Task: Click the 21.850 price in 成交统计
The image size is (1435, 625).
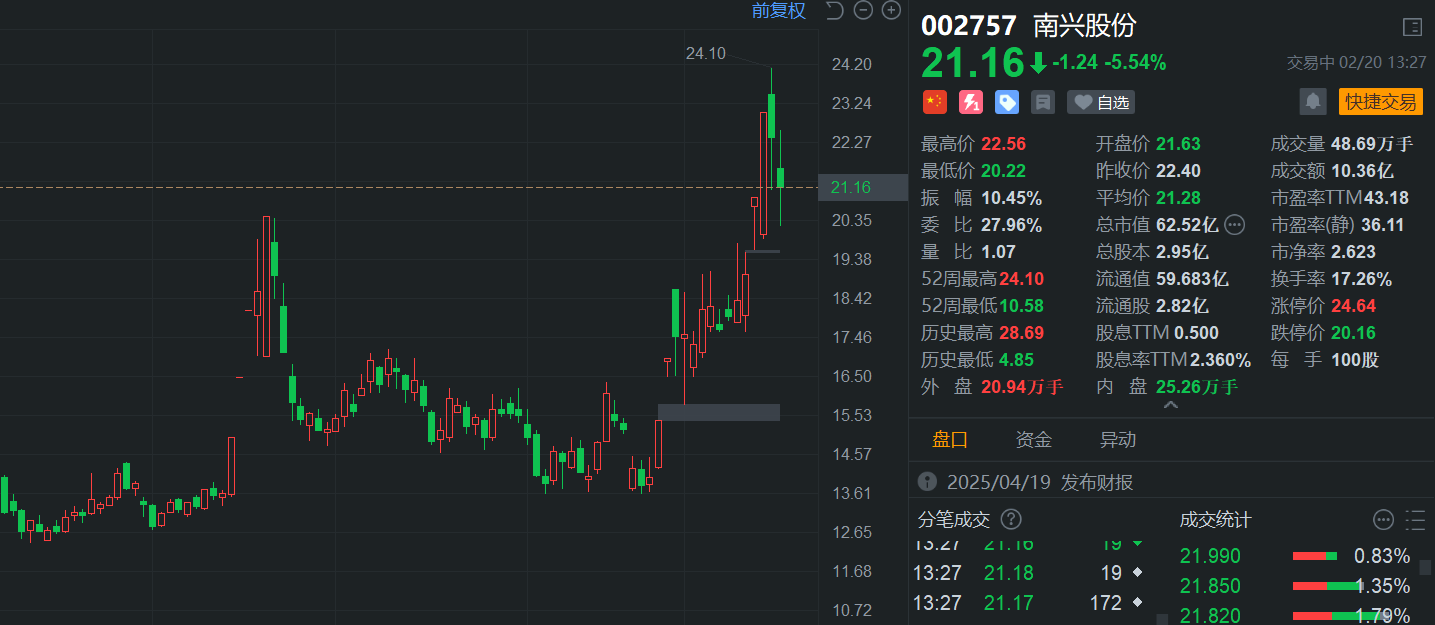Action: point(1210,586)
